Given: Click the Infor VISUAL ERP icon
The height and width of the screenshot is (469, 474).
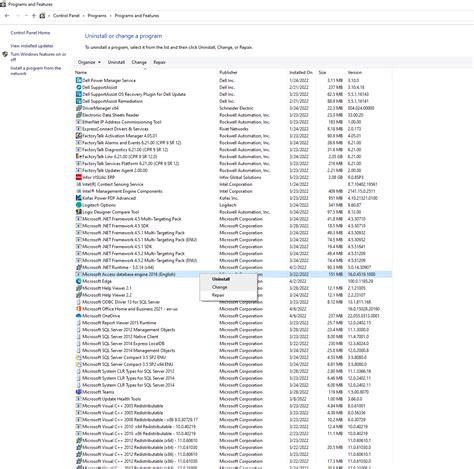Looking at the screenshot, I should pyautogui.click(x=79, y=177).
